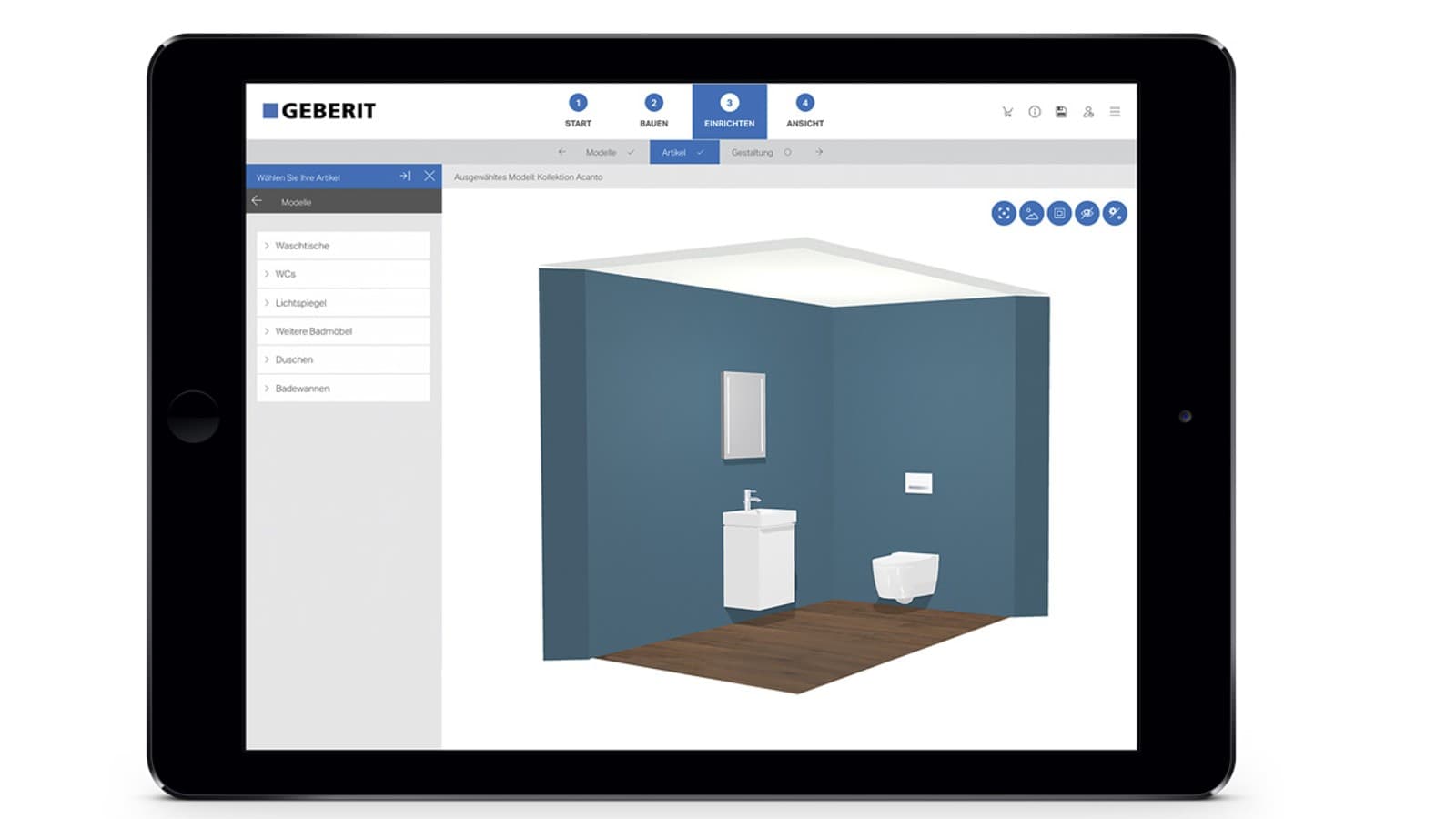Click the landscape image view icon
Image resolution: width=1456 pixels, height=819 pixels.
[x=1031, y=214]
